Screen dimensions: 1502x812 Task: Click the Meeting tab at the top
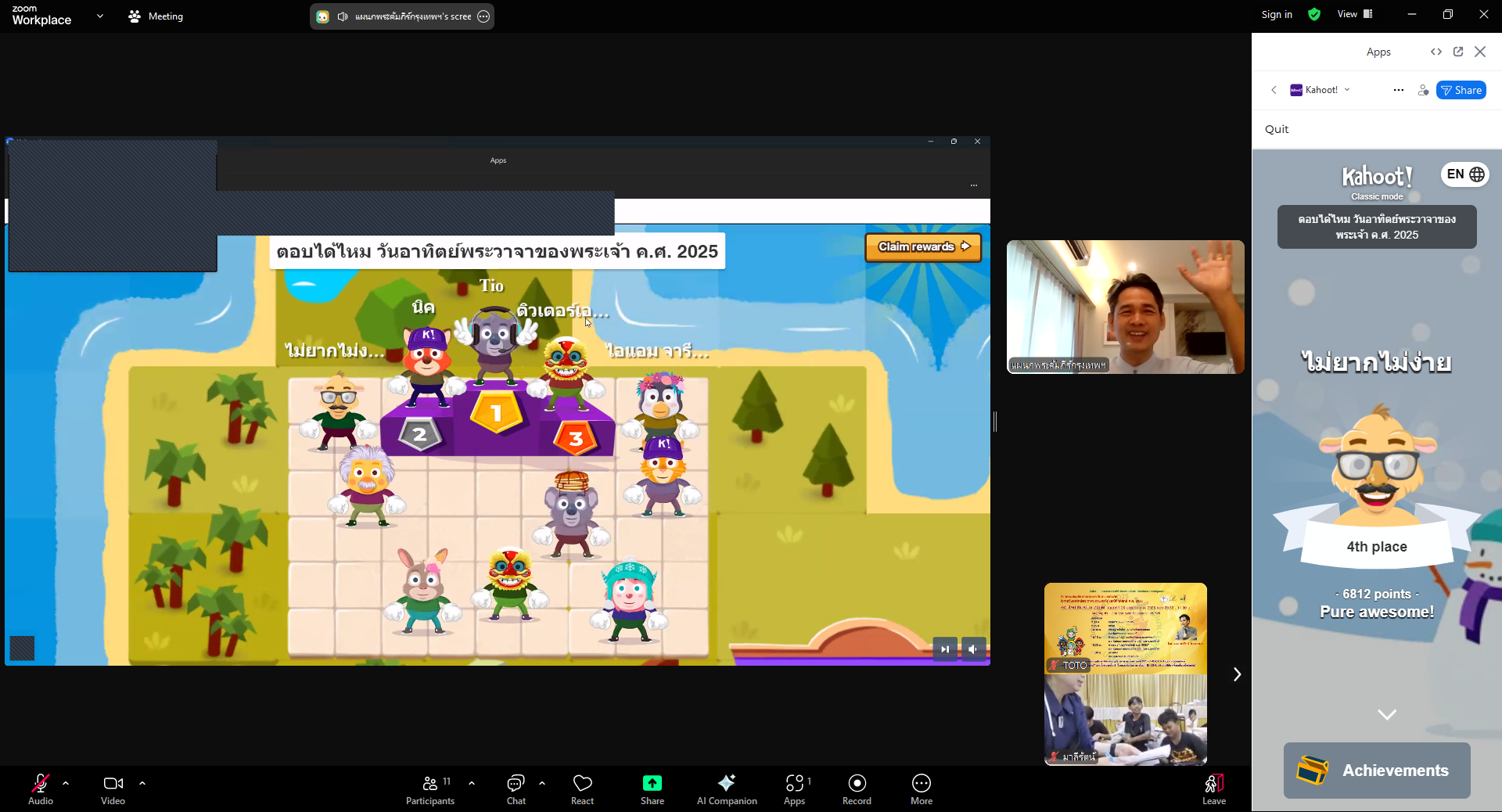pyautogui.click(x=156, y=16)
